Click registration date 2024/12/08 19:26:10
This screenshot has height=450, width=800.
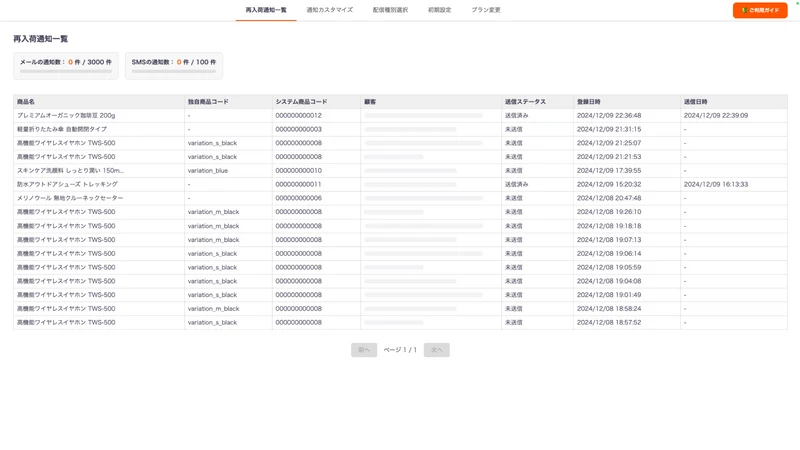click(x=609, y=212)
